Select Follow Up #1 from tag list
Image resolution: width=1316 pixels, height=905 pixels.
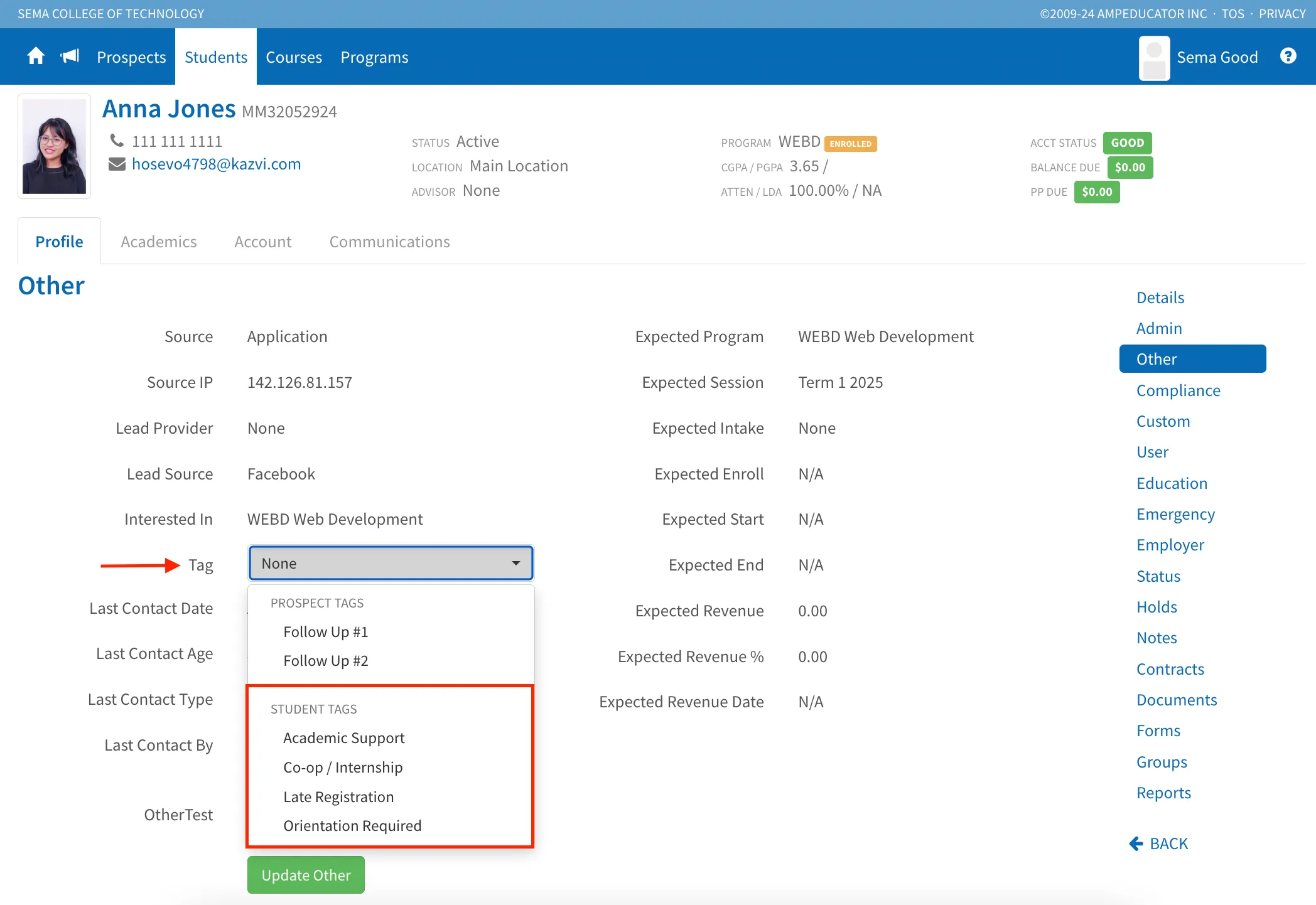tap(325, 631)
